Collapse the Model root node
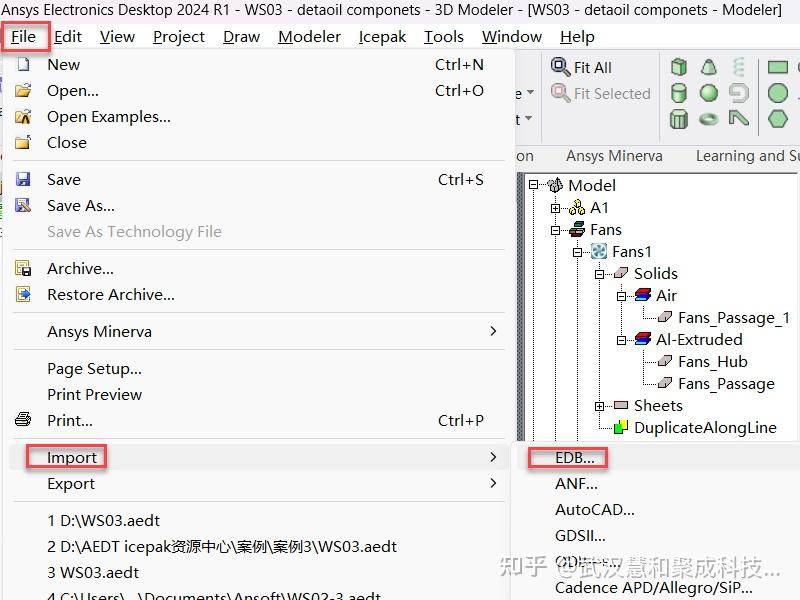Image resolution: width=800 pixels, height=600 pixels. click(534, 185)
